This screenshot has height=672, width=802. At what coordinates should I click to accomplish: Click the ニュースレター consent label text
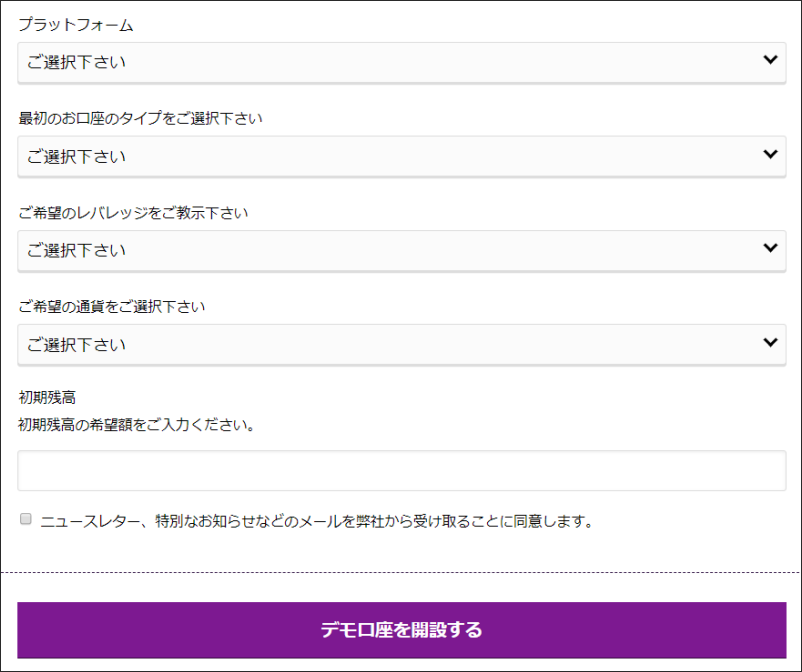tap(316, 521)
